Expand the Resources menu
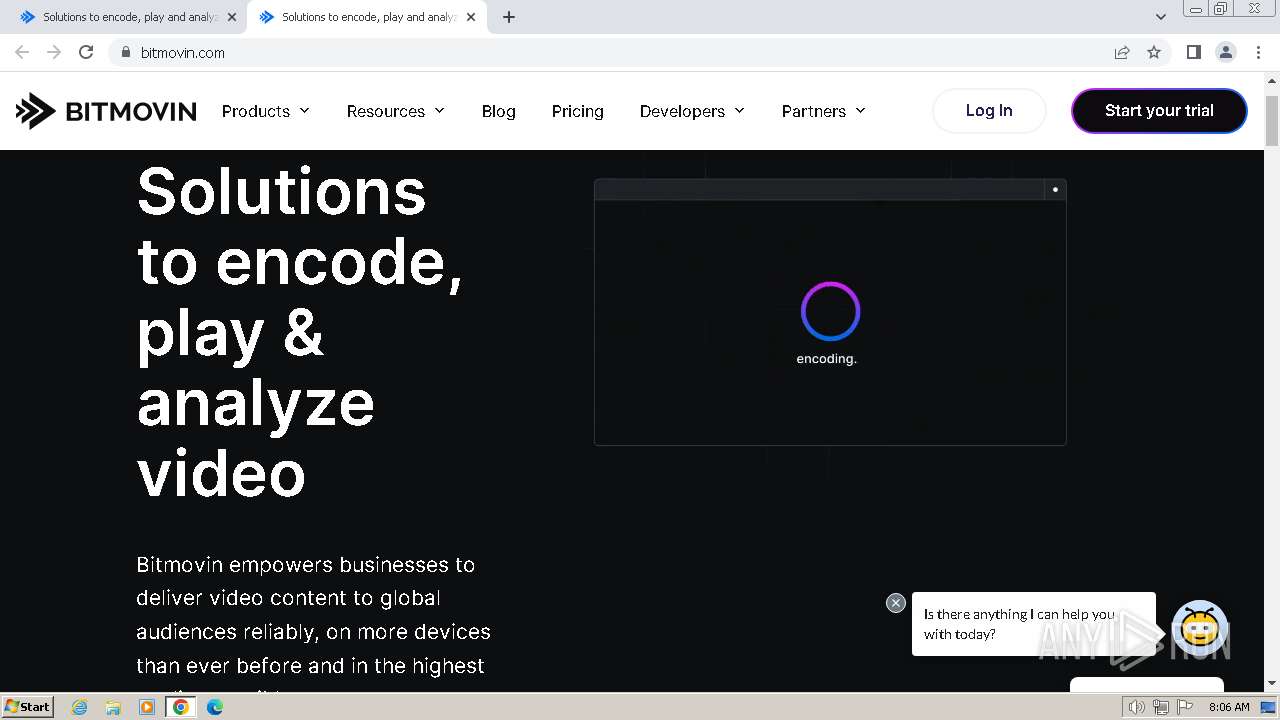The image size is (1280, 720). pyautogui.click(x=396, y=111)
